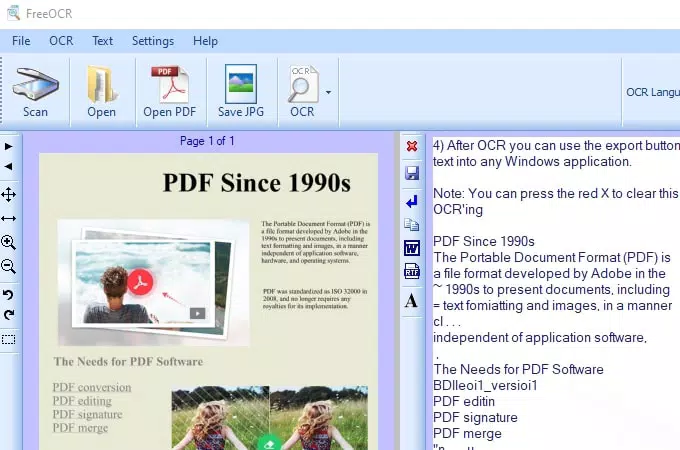Click the 'PDF merge' line in OCR text
680x450 pixels.
pos(468,433)
